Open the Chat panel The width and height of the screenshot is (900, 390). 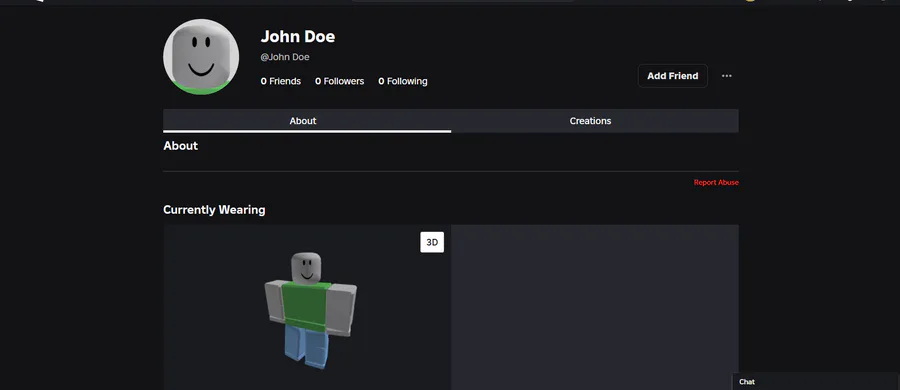coord(816,381)
